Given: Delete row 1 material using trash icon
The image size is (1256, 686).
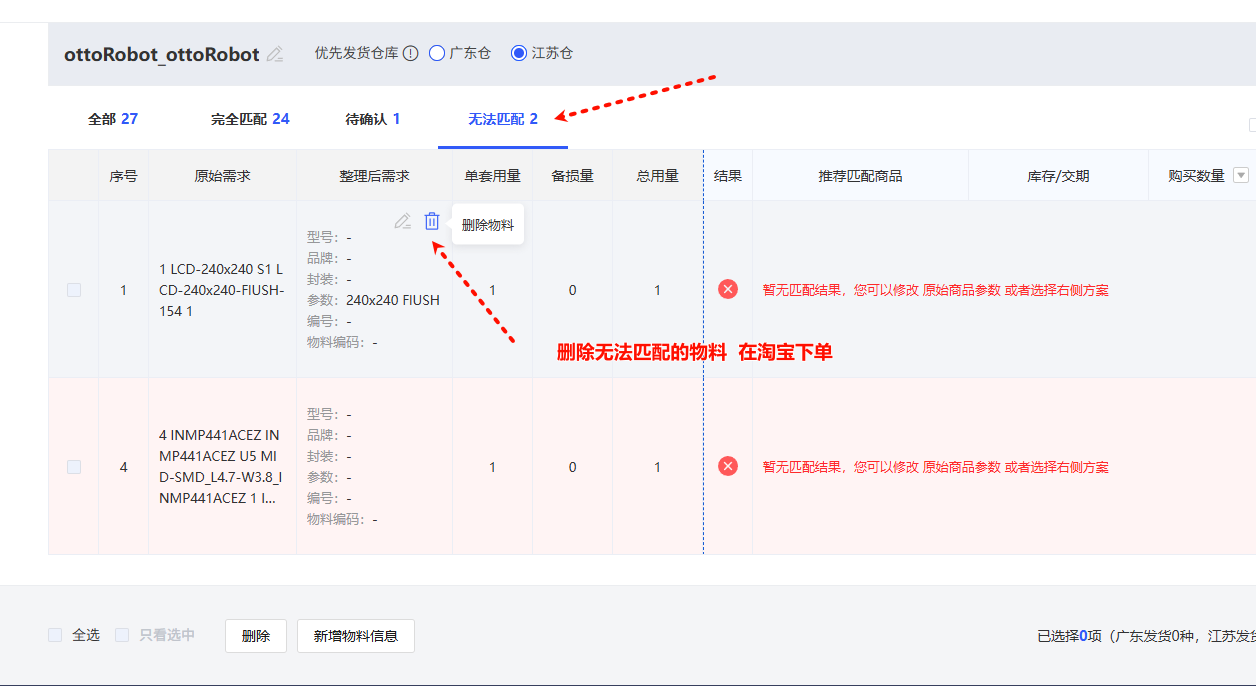Looking at the screenshot, I should click(432, 222).
